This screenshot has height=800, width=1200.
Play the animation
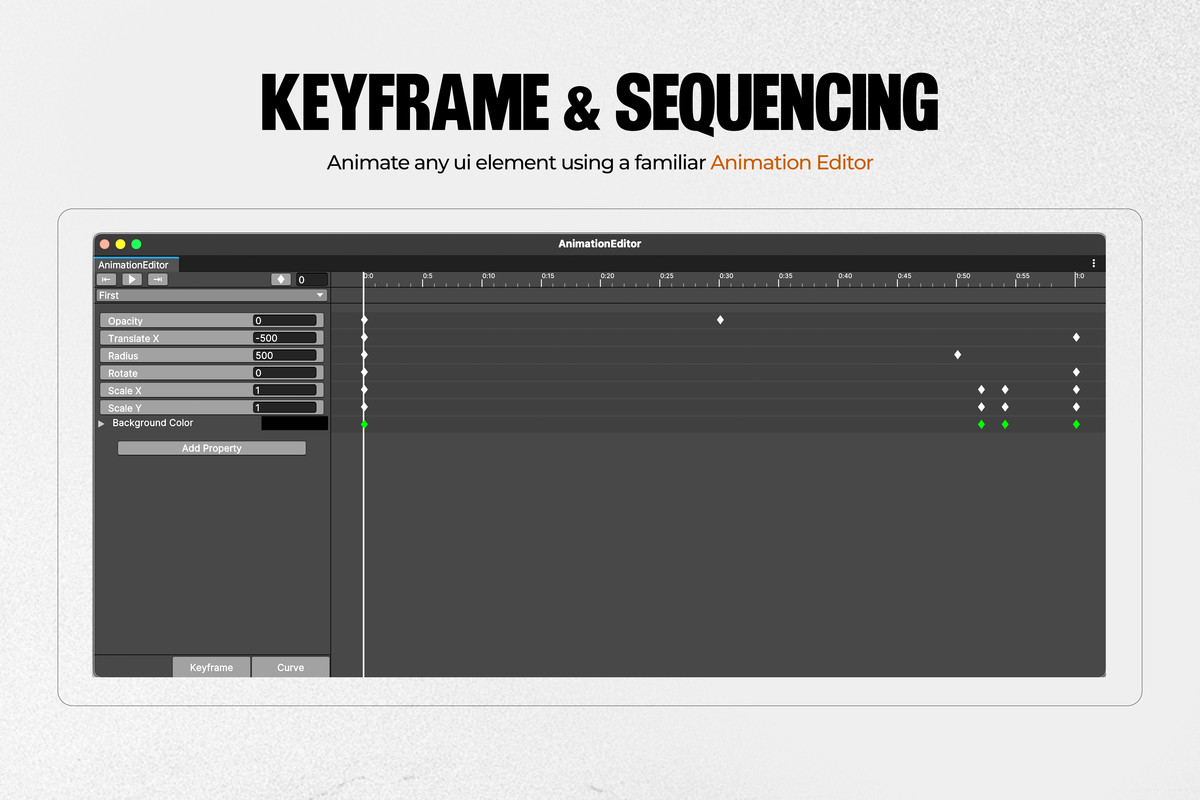tap(132, 280)
